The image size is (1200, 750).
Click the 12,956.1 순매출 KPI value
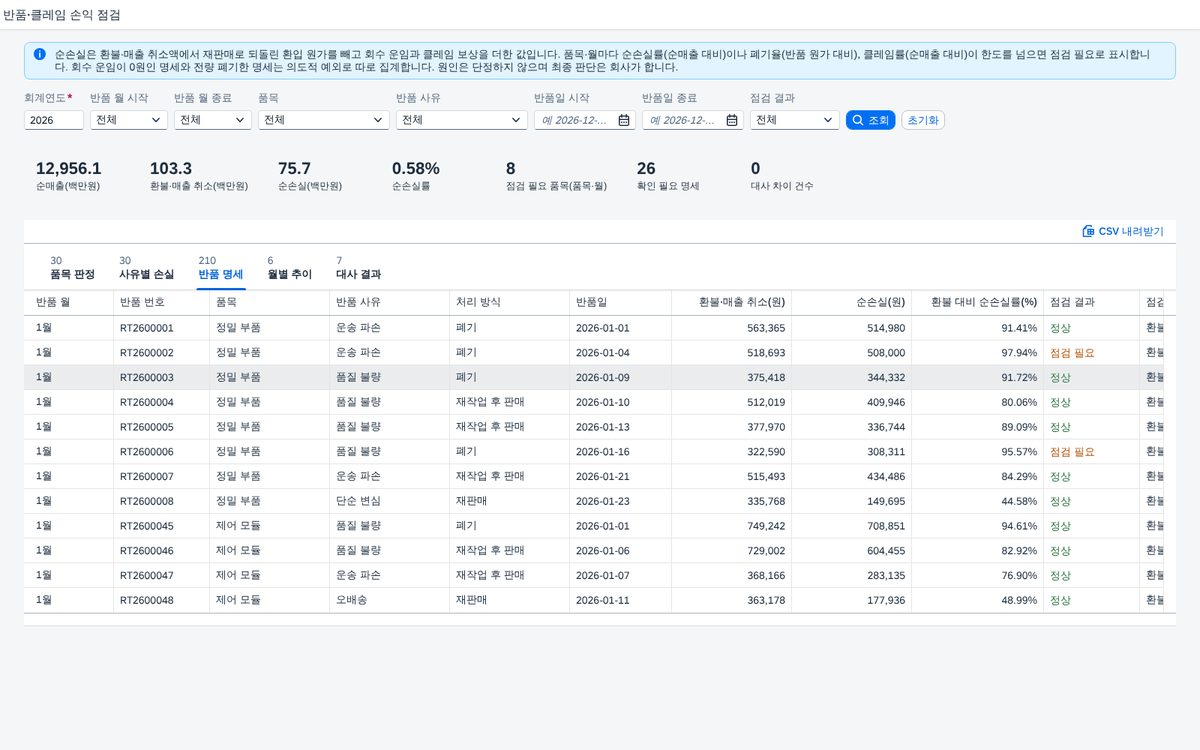pos(68,169)
